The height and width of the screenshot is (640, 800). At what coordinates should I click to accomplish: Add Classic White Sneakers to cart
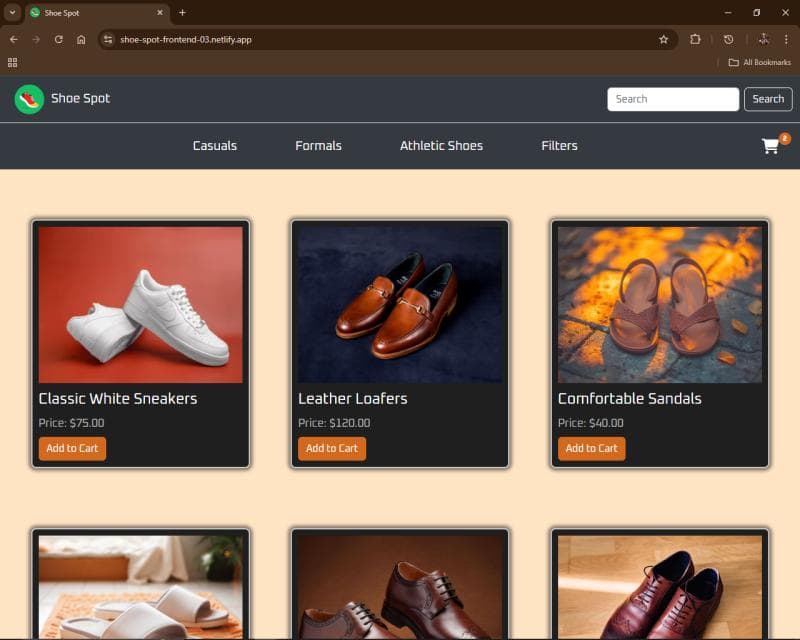click(72, 449)
